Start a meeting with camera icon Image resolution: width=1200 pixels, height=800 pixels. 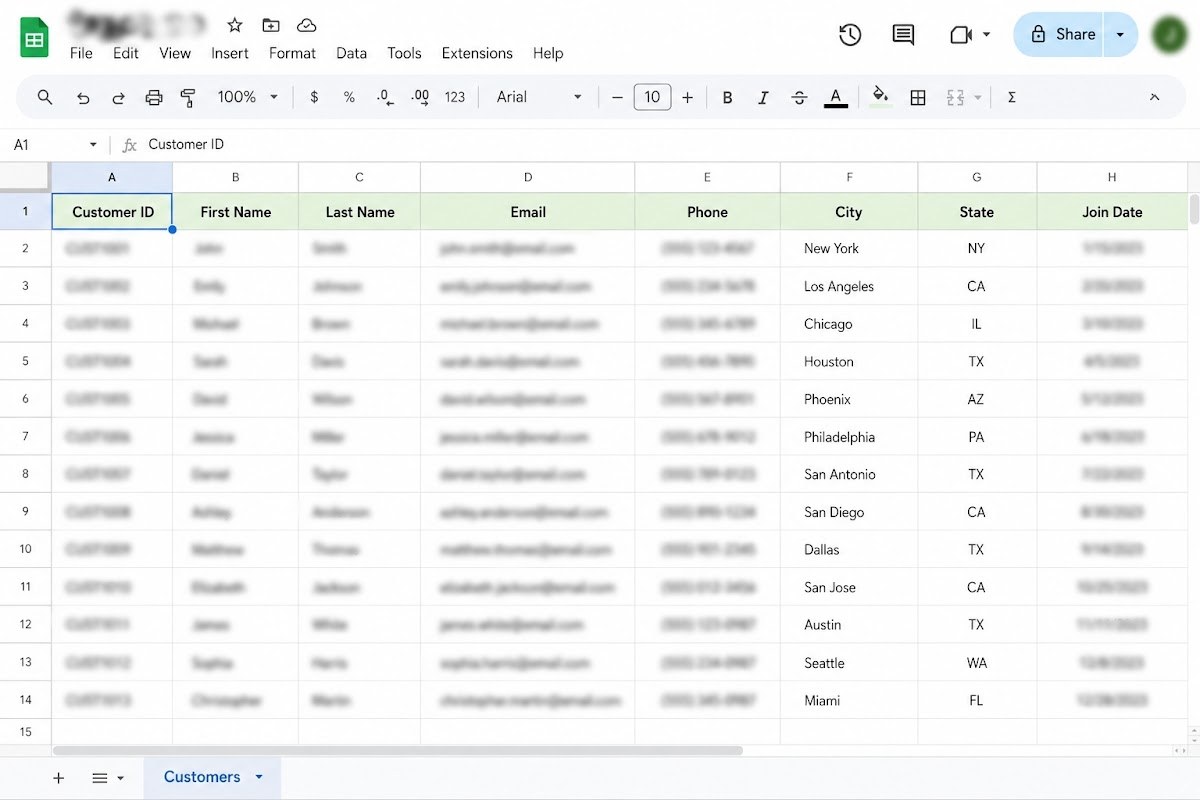961,35
